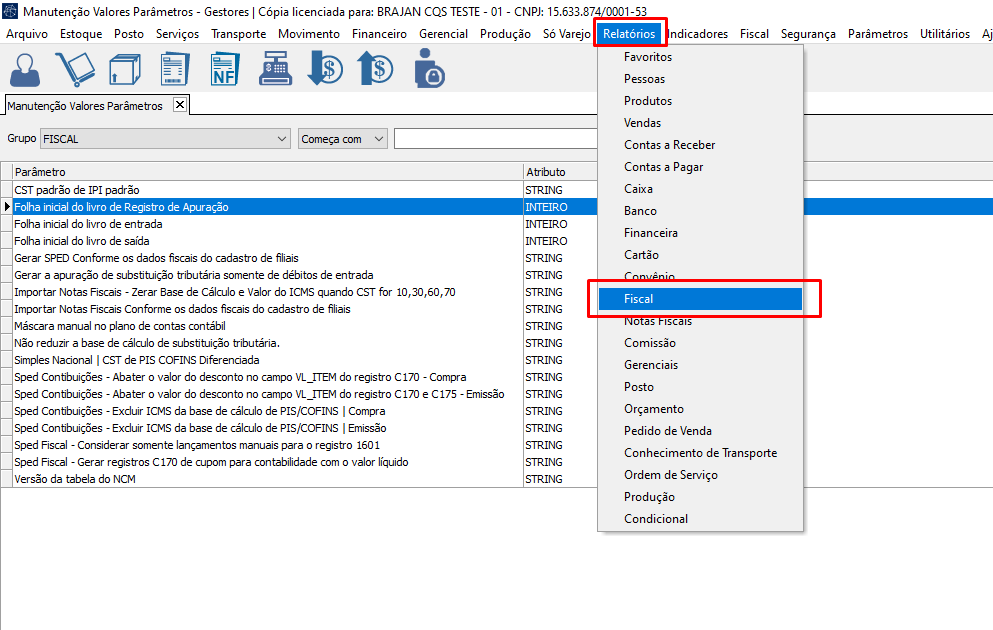Image resolution: width=993 pixels, height=630 pixels.
Task: Open the hand truck cart toolbar icon
Action: point(74,69)
